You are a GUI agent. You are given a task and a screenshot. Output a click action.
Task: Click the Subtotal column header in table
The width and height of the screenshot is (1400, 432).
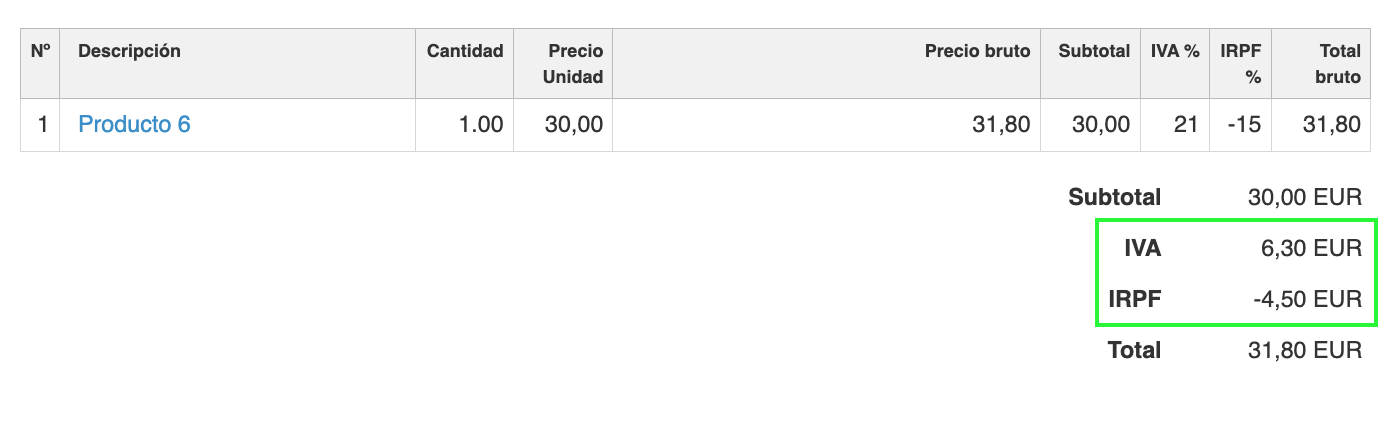pyautogui.click(x=1094, y=51)
